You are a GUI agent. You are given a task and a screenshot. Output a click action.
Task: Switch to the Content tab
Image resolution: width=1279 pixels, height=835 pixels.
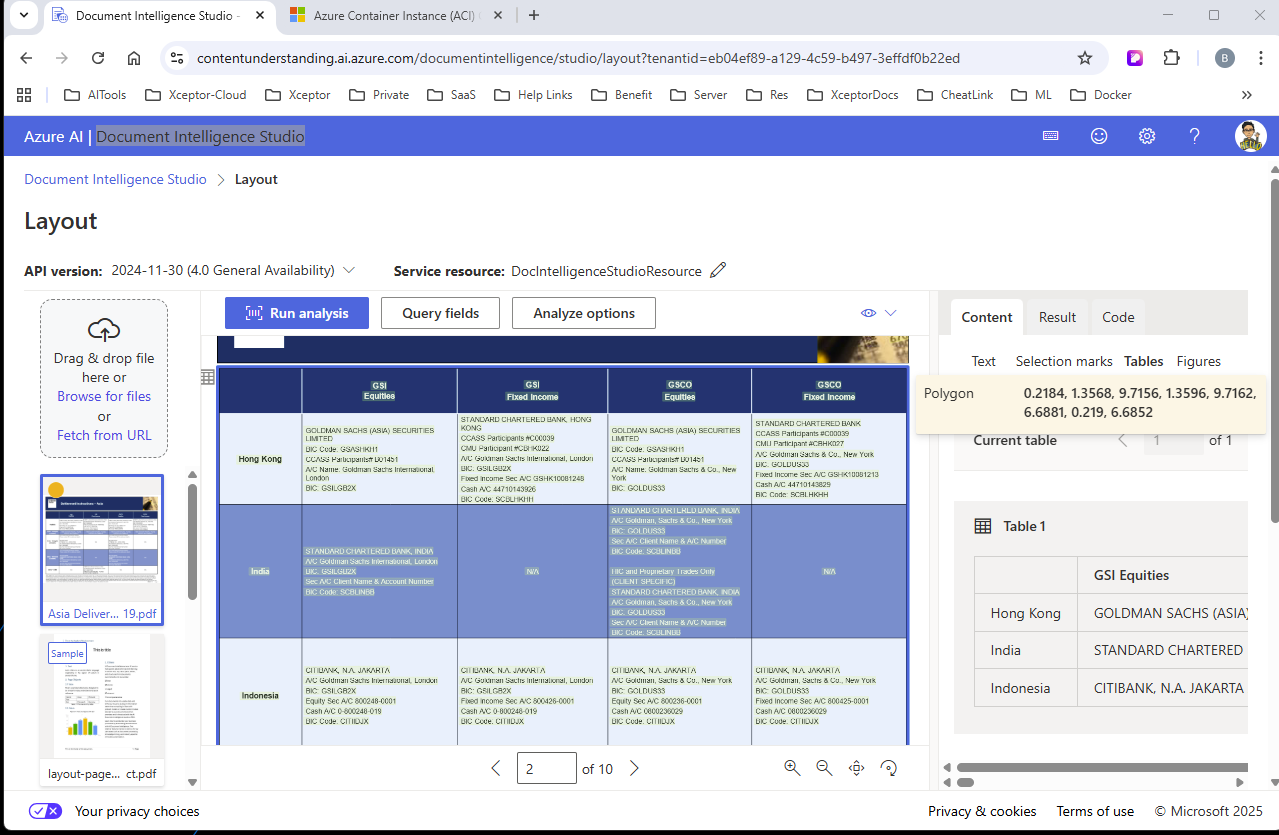987,317
